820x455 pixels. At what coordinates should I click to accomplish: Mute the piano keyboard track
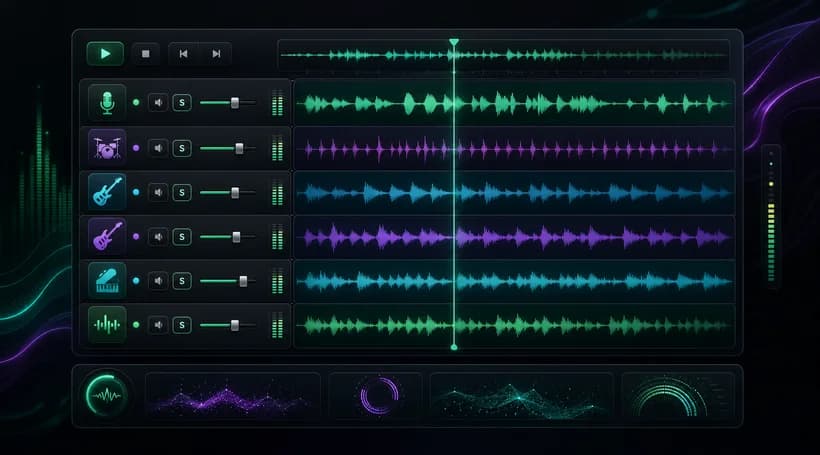pyautogui.click(x=158, y=281)
